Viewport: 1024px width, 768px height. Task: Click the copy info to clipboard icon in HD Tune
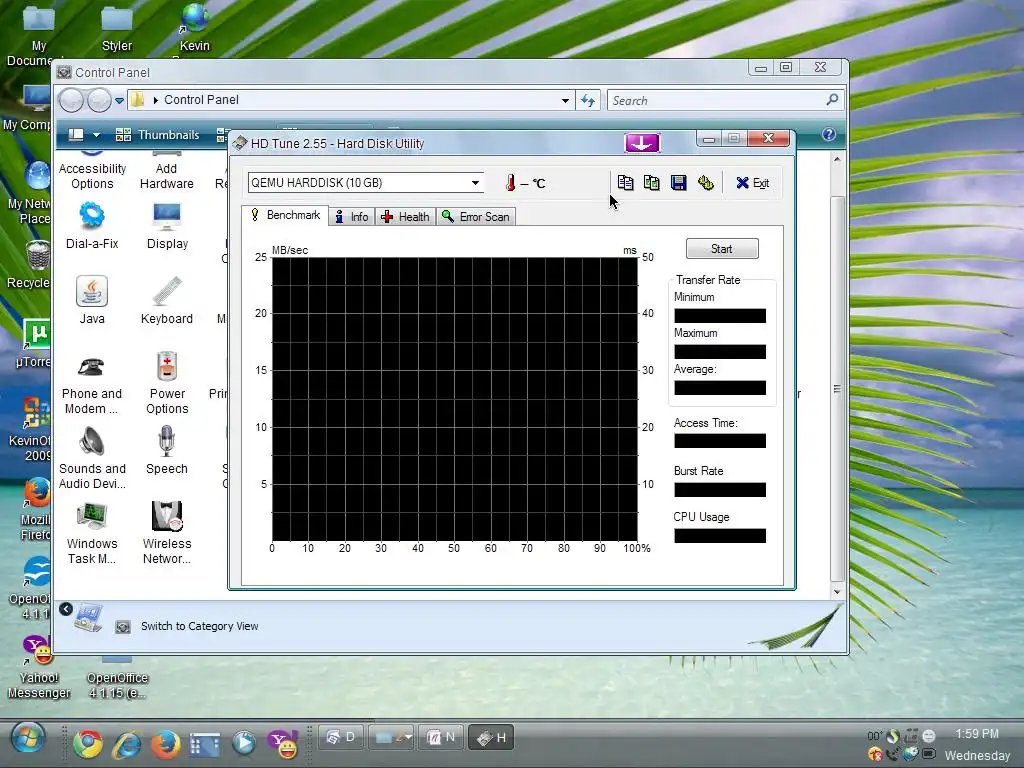tap(625, 183)
